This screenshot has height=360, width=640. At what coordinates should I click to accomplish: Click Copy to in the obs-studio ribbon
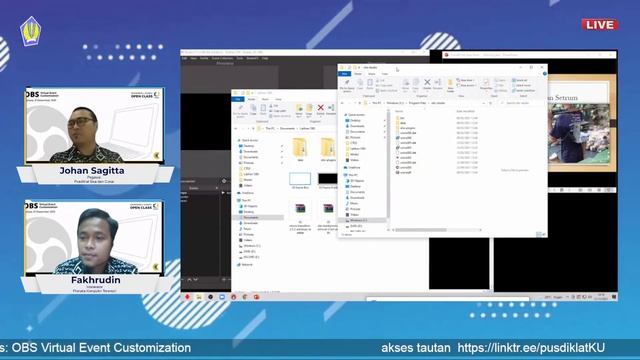[416, 84]
